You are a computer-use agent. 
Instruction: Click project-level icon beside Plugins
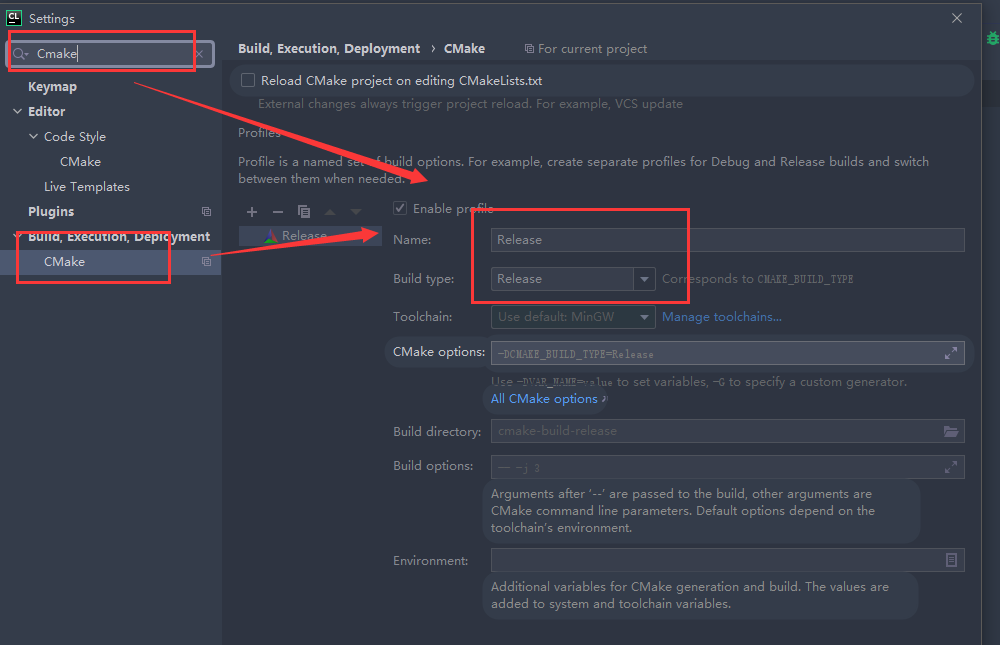206,212
